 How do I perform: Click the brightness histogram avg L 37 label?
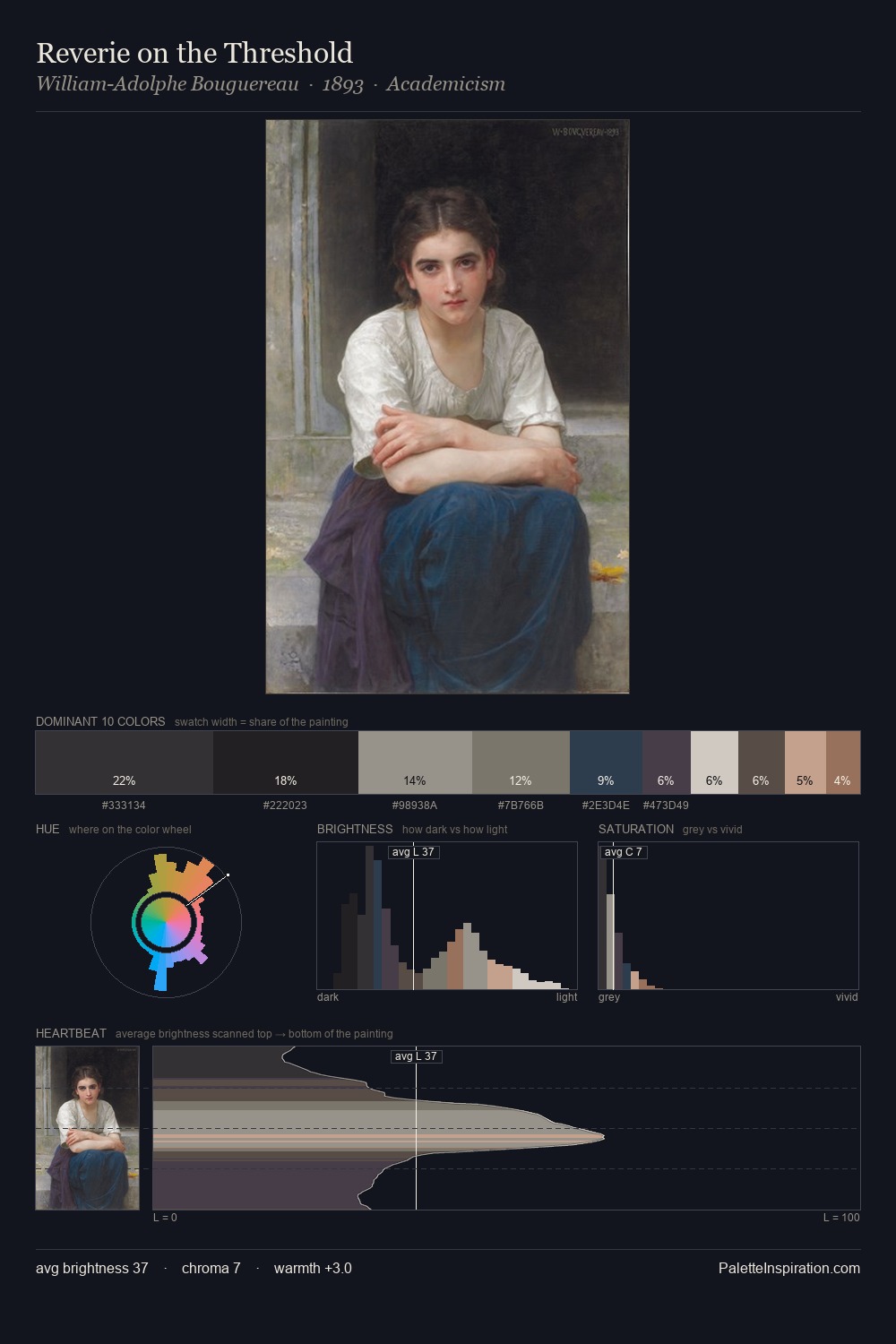413,852
